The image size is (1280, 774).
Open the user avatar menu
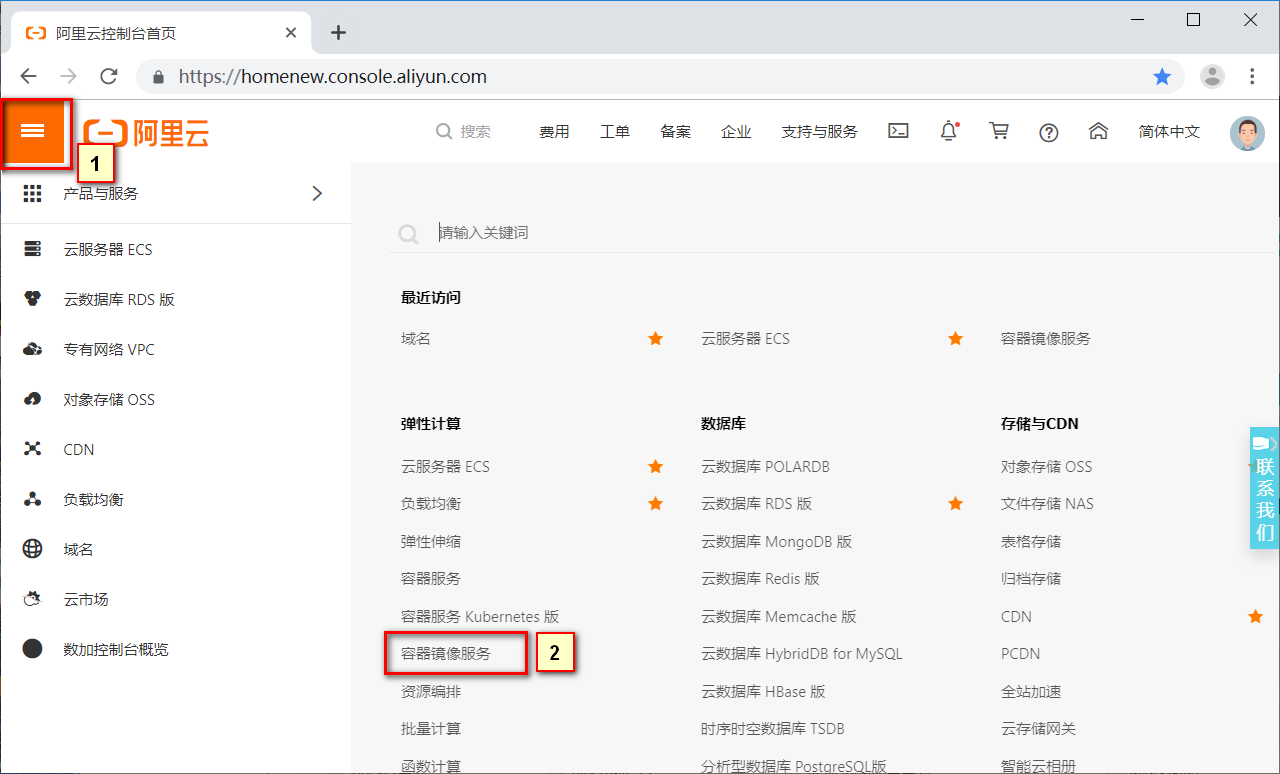[1246, 131]
